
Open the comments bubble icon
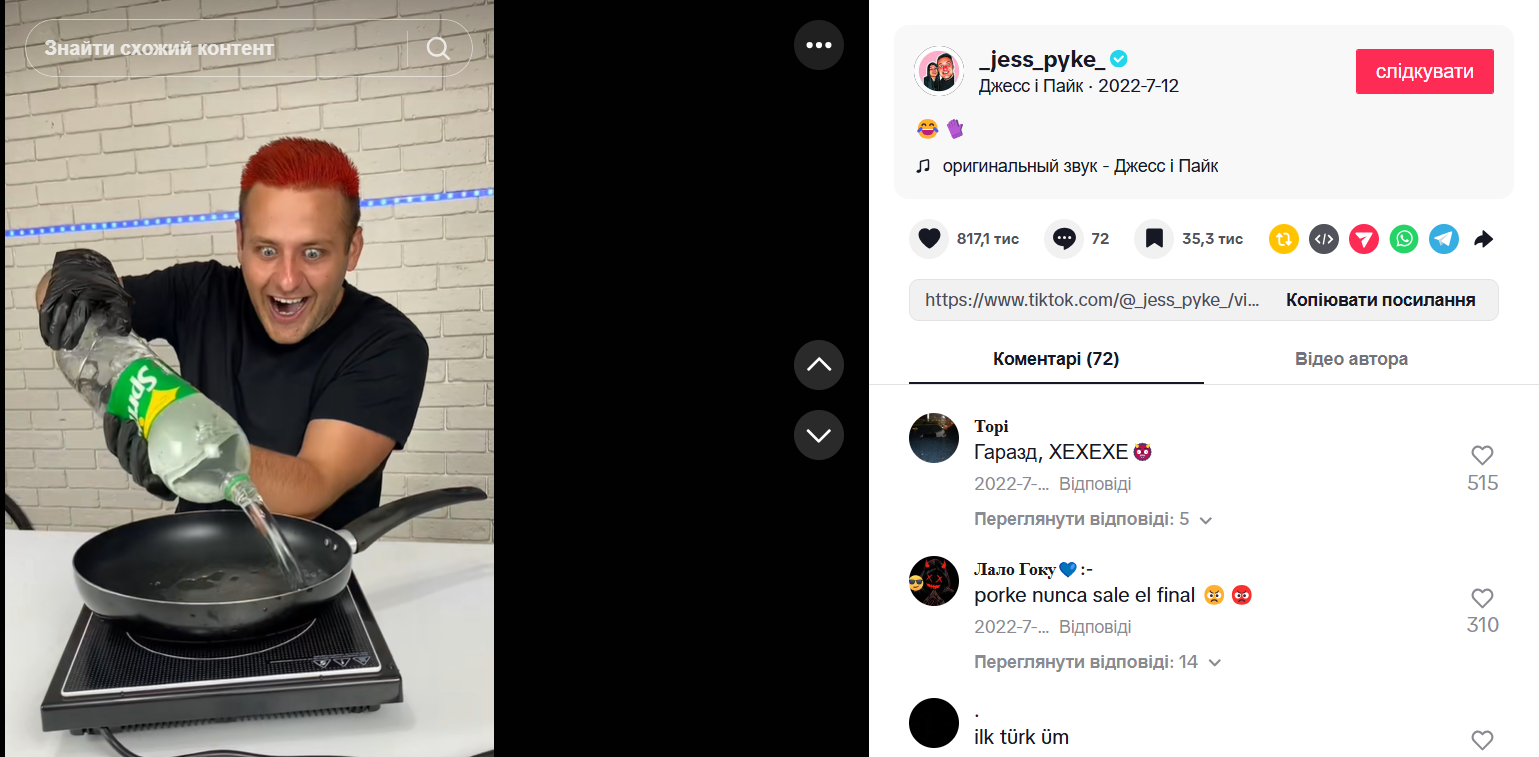[x=1064, y=239]
